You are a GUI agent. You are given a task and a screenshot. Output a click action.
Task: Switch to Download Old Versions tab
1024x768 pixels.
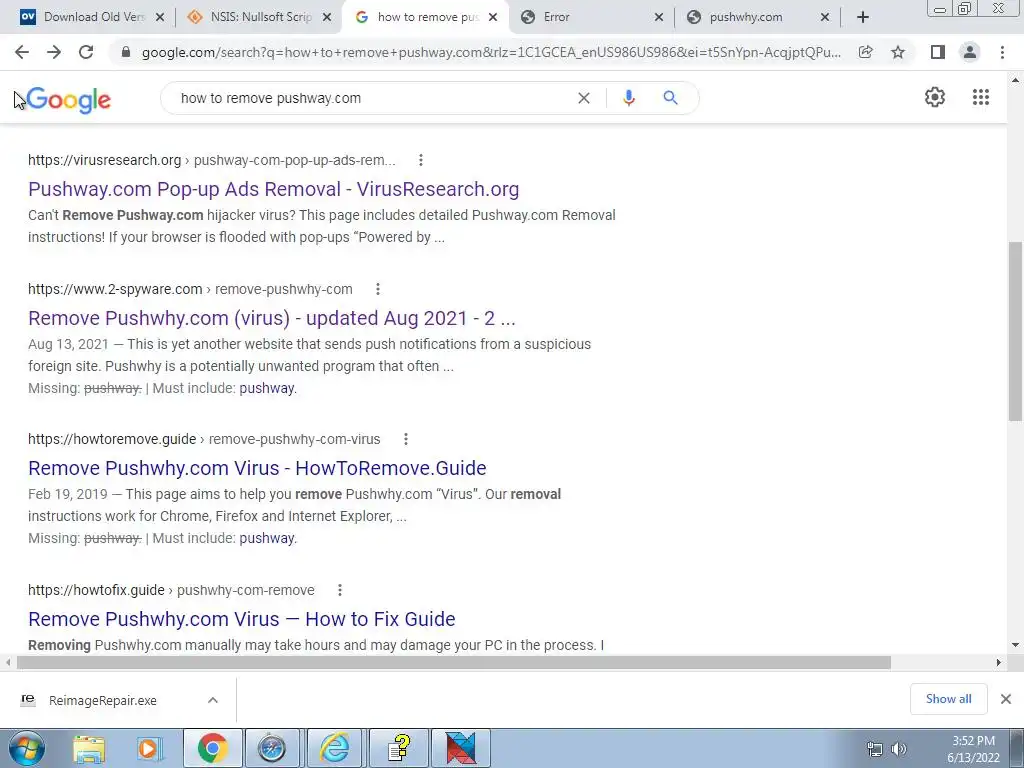click(x=93, y=18)
